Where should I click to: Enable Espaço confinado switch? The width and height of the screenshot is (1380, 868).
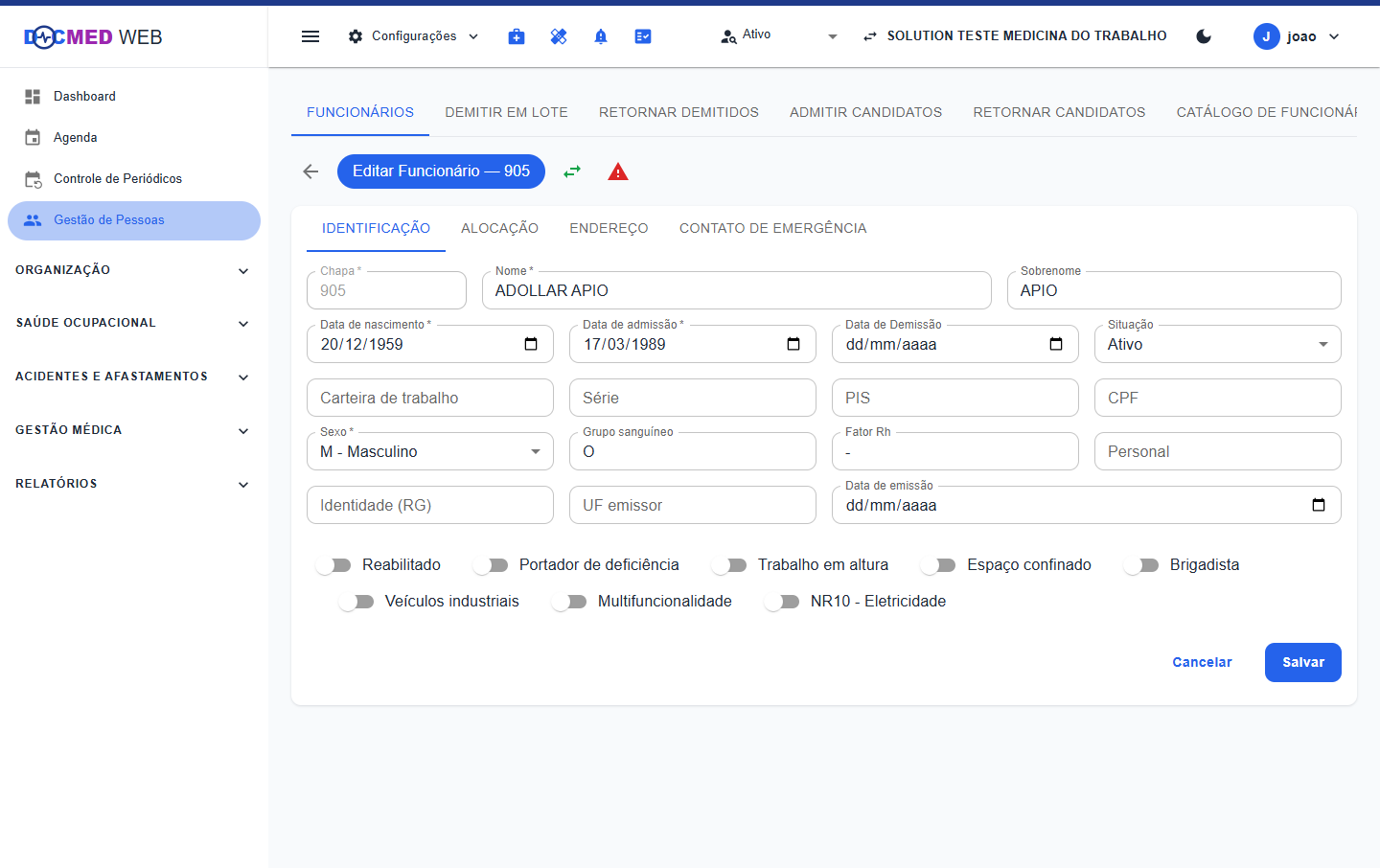pos(938,565)
